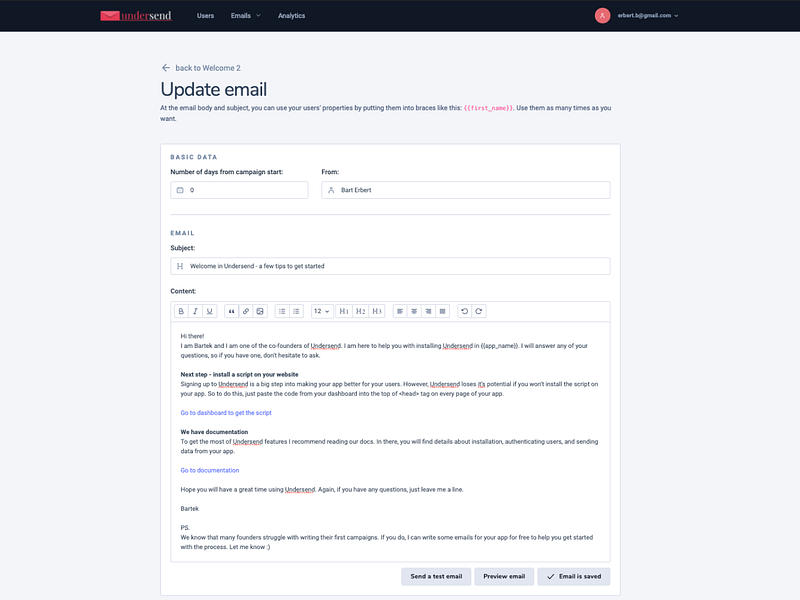Click the first list icon in the toolbar
This screenshot has height=600, width=800.
(x=282, y=311)
